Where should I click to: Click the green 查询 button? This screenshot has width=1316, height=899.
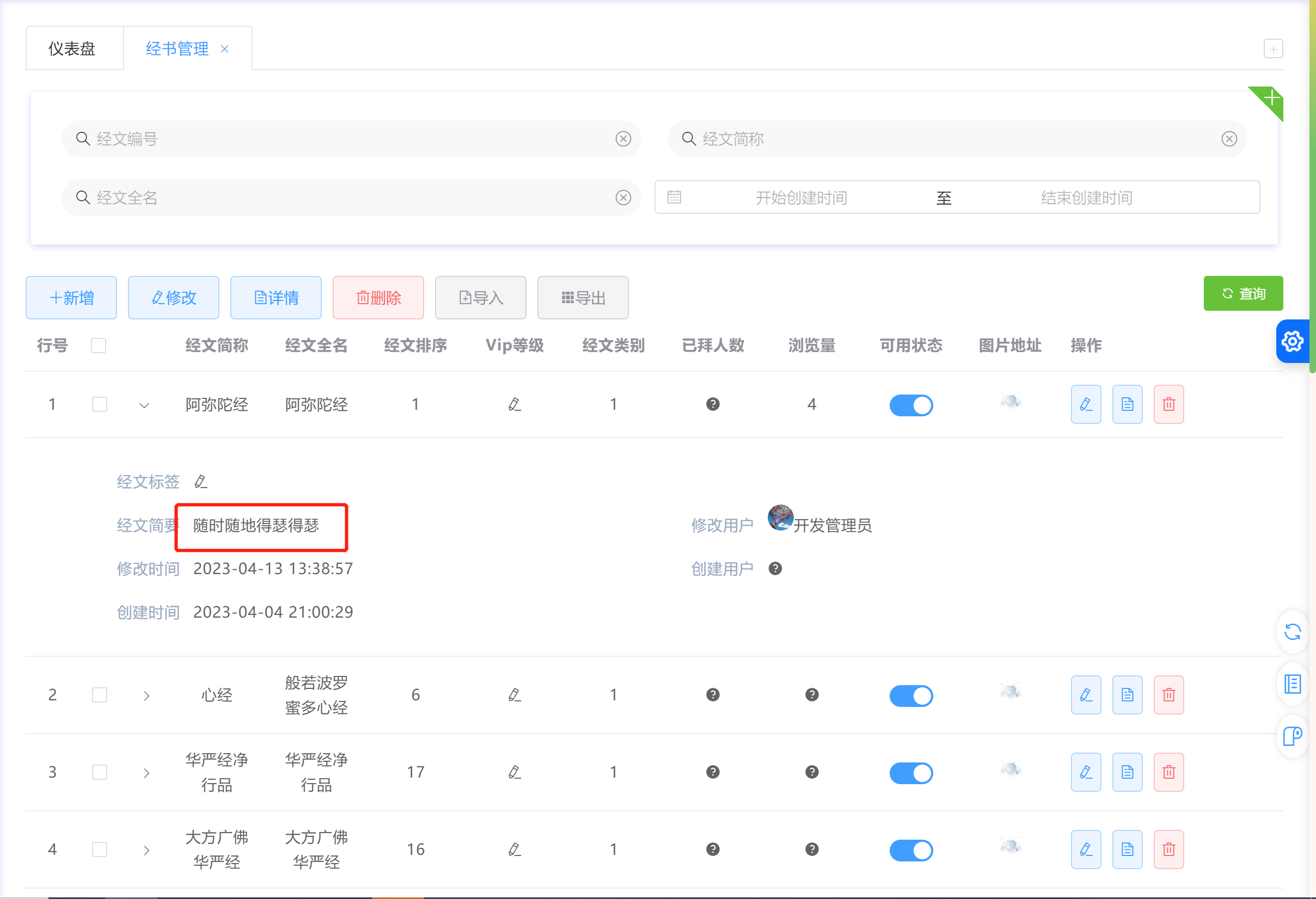click(x=1244, y=293)
